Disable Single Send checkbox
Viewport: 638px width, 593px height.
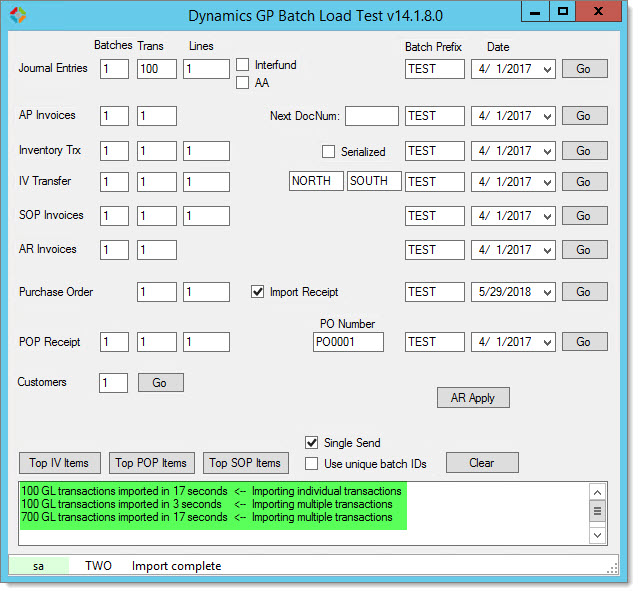click(x=311, y=442)
